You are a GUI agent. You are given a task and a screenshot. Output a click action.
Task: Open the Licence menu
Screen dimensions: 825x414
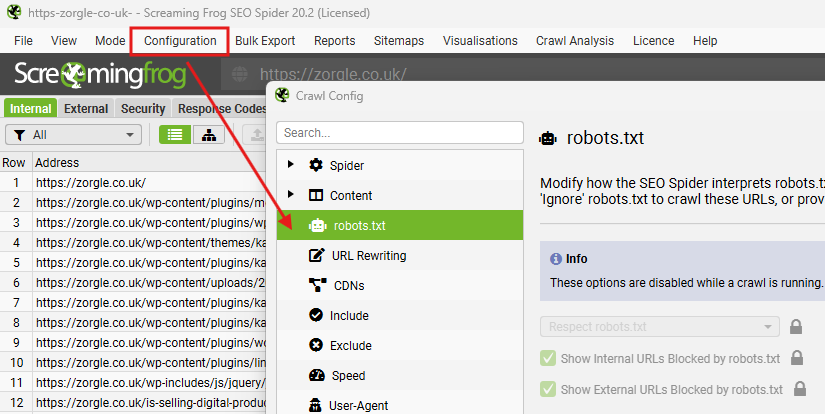tap(653, 41)
